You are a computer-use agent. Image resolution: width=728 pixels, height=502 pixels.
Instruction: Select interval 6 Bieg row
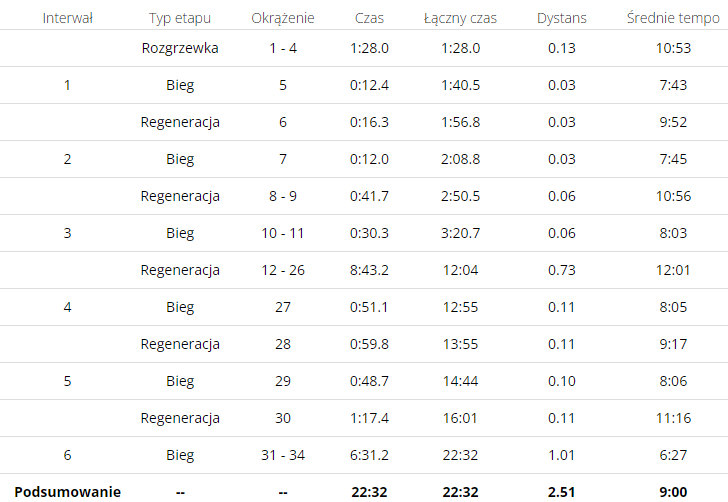point(364,455)
